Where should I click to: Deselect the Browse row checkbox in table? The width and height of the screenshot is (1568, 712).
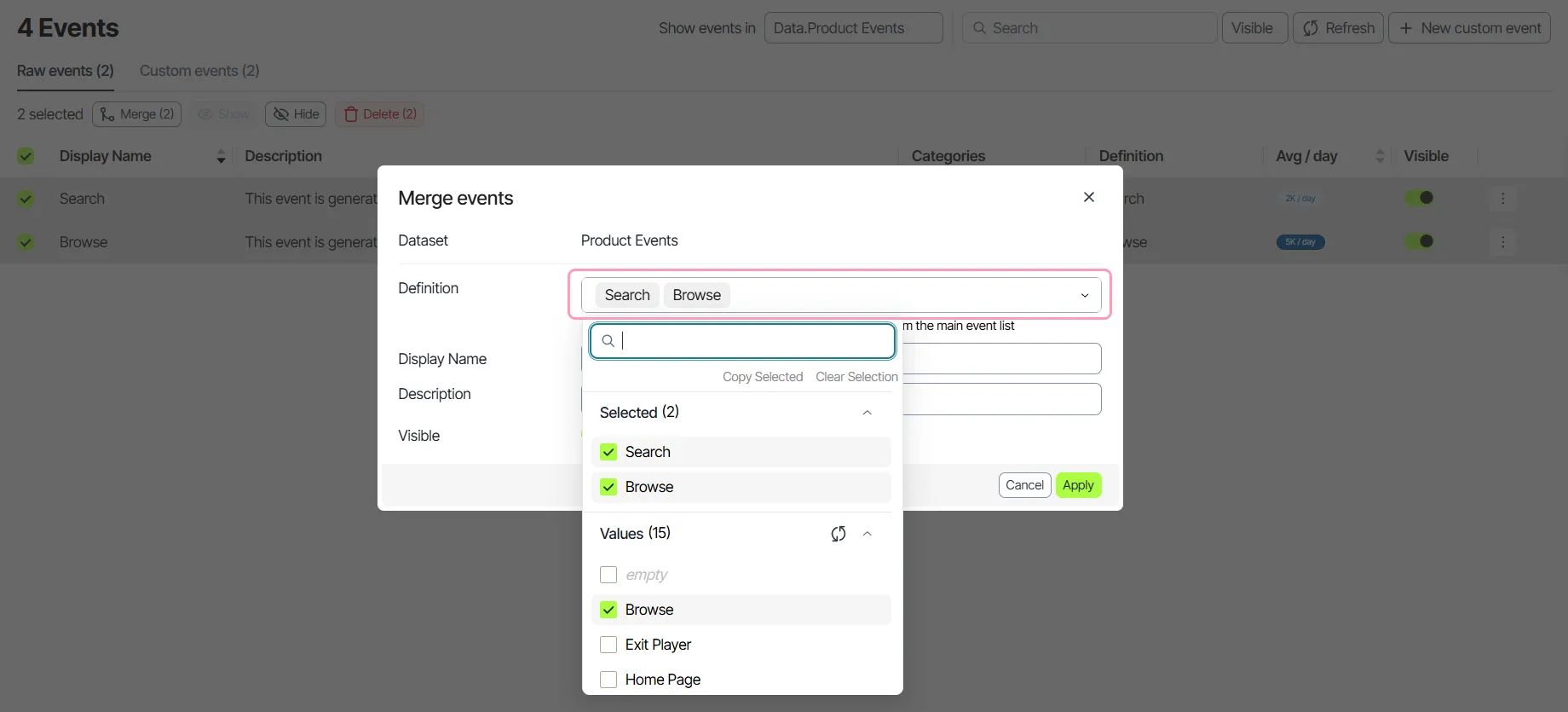[x=26, y=242]
